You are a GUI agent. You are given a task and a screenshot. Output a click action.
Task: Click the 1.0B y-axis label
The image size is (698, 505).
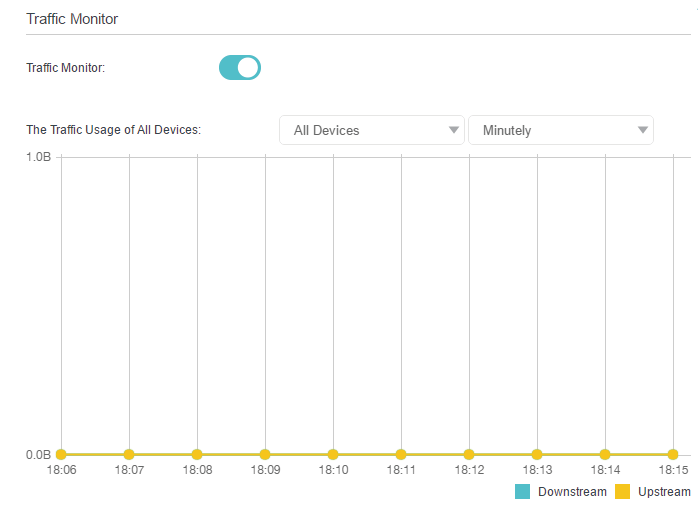click(x=38, y=157)
